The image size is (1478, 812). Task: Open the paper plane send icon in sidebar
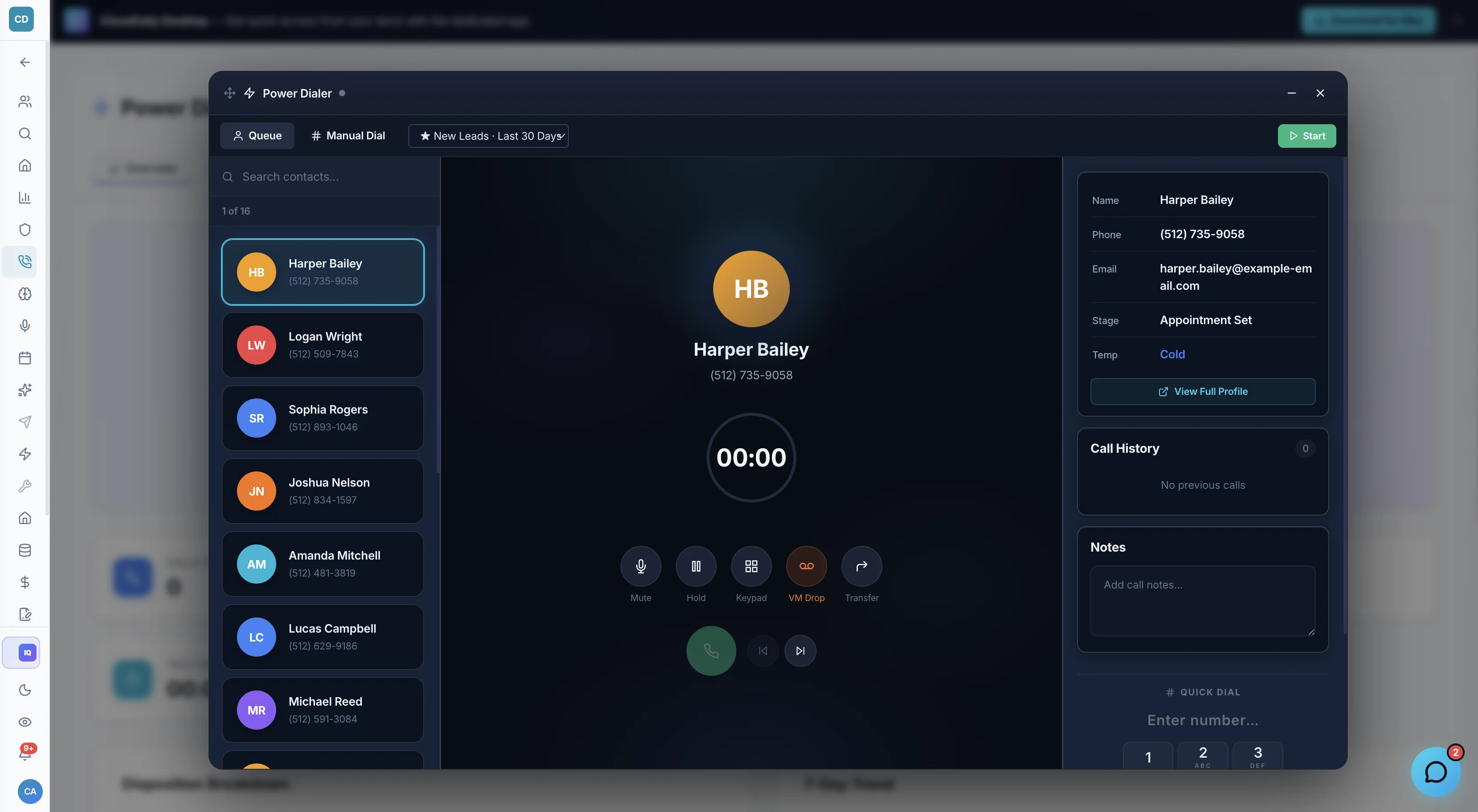[x=24, y=422]
